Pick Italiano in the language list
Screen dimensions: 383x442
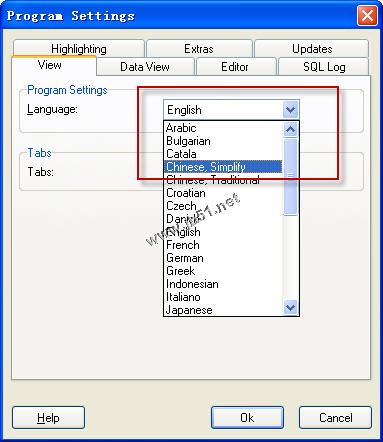[223, 297]
